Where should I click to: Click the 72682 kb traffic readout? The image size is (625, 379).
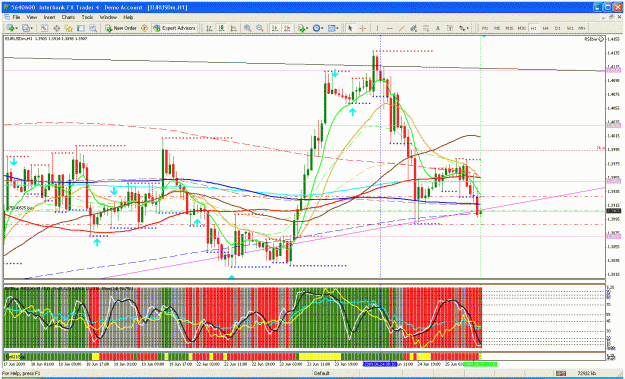587,373
